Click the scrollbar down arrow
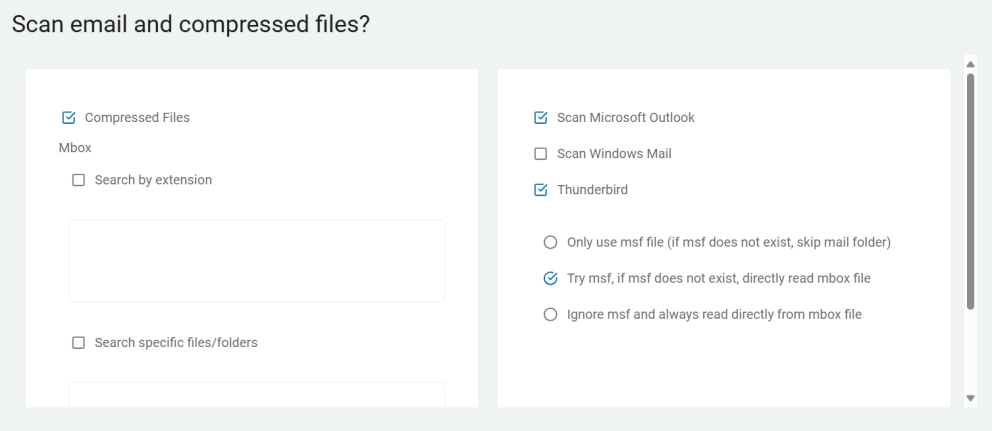This screenshot has height=431, width=992. tap(969, 398)
